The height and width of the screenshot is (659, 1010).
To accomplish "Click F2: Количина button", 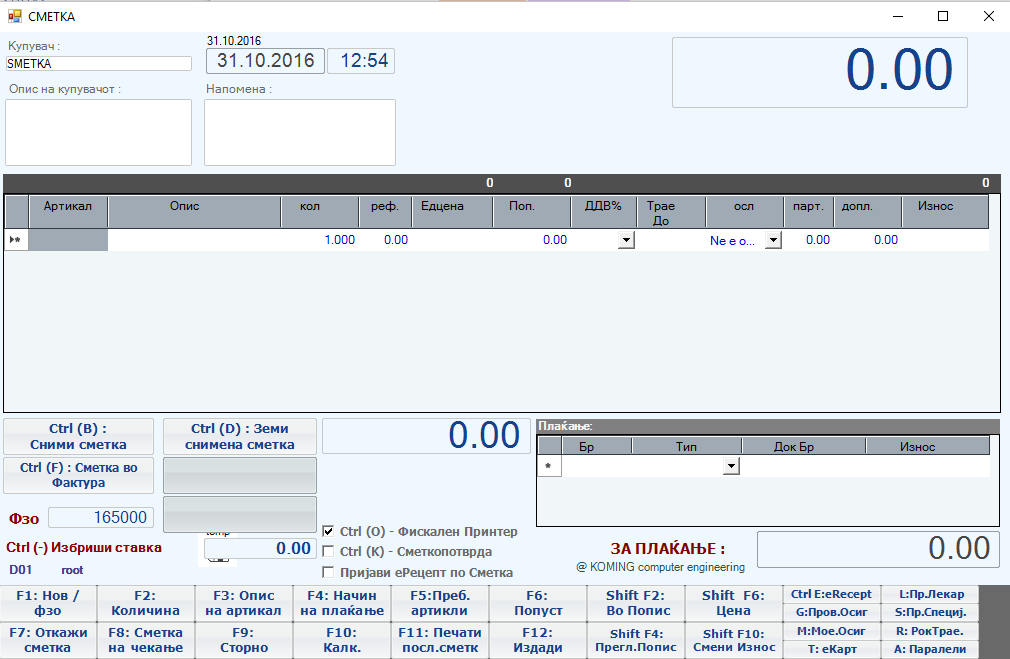I will [x=146, y=603].
